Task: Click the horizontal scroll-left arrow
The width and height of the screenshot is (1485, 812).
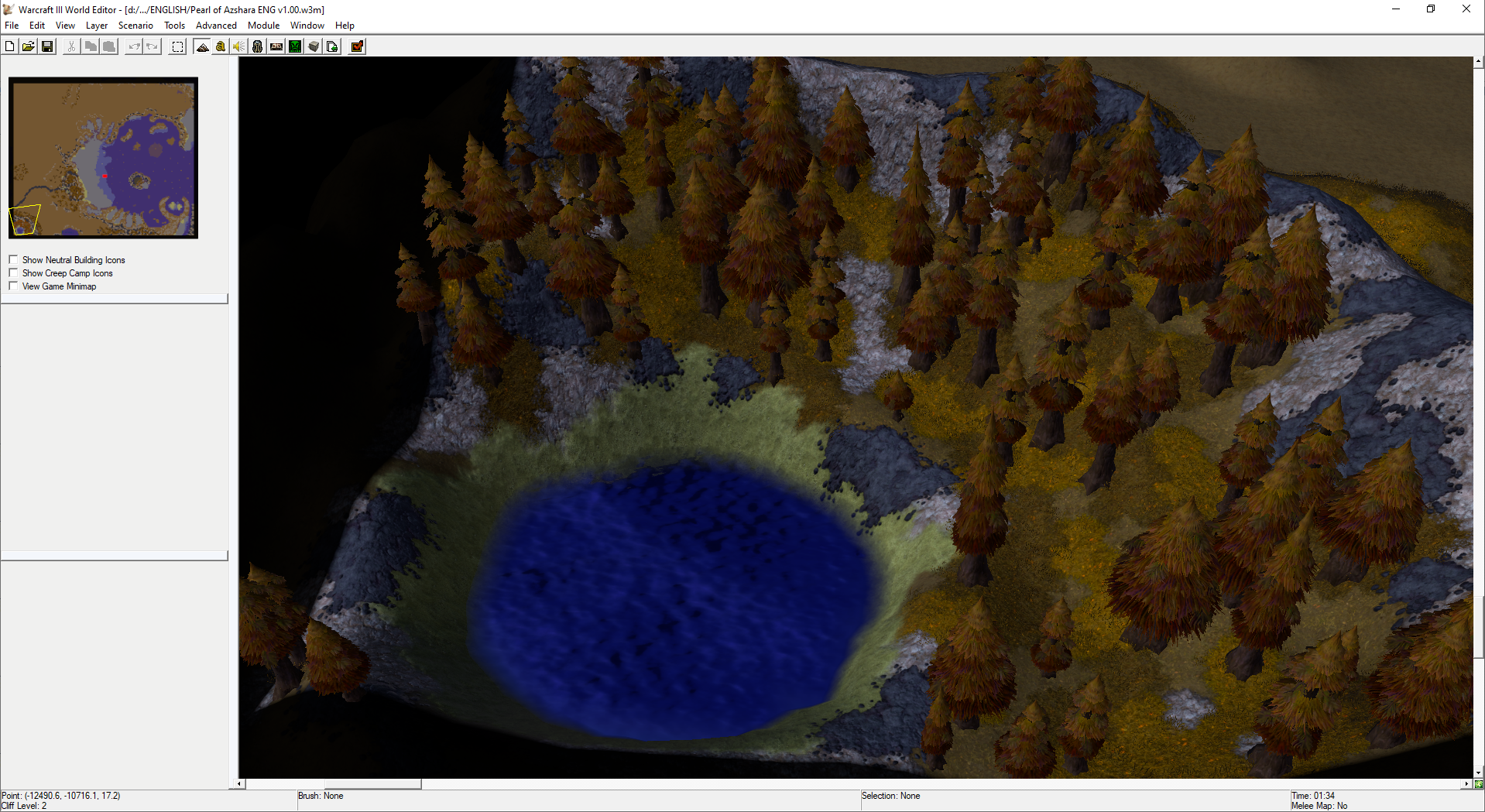Action: [240, 784]
